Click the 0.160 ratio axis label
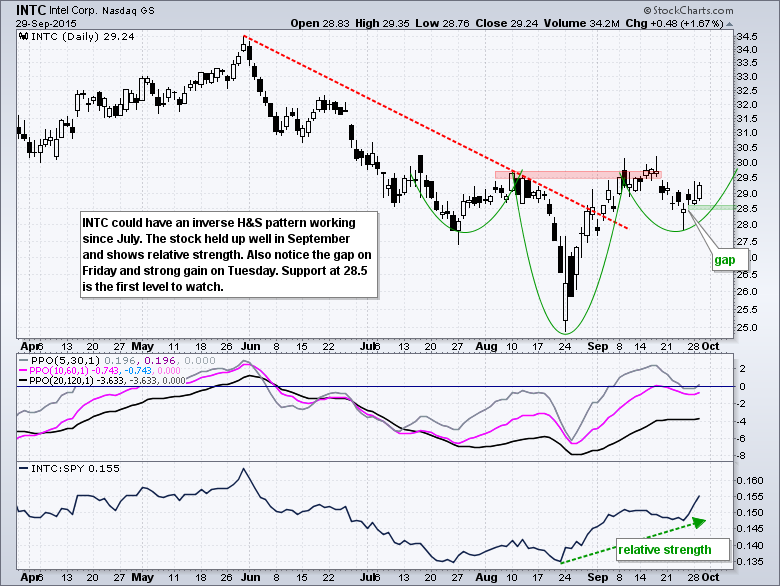Viewport: 780px width, 586px height. click(x=750, y=481)
